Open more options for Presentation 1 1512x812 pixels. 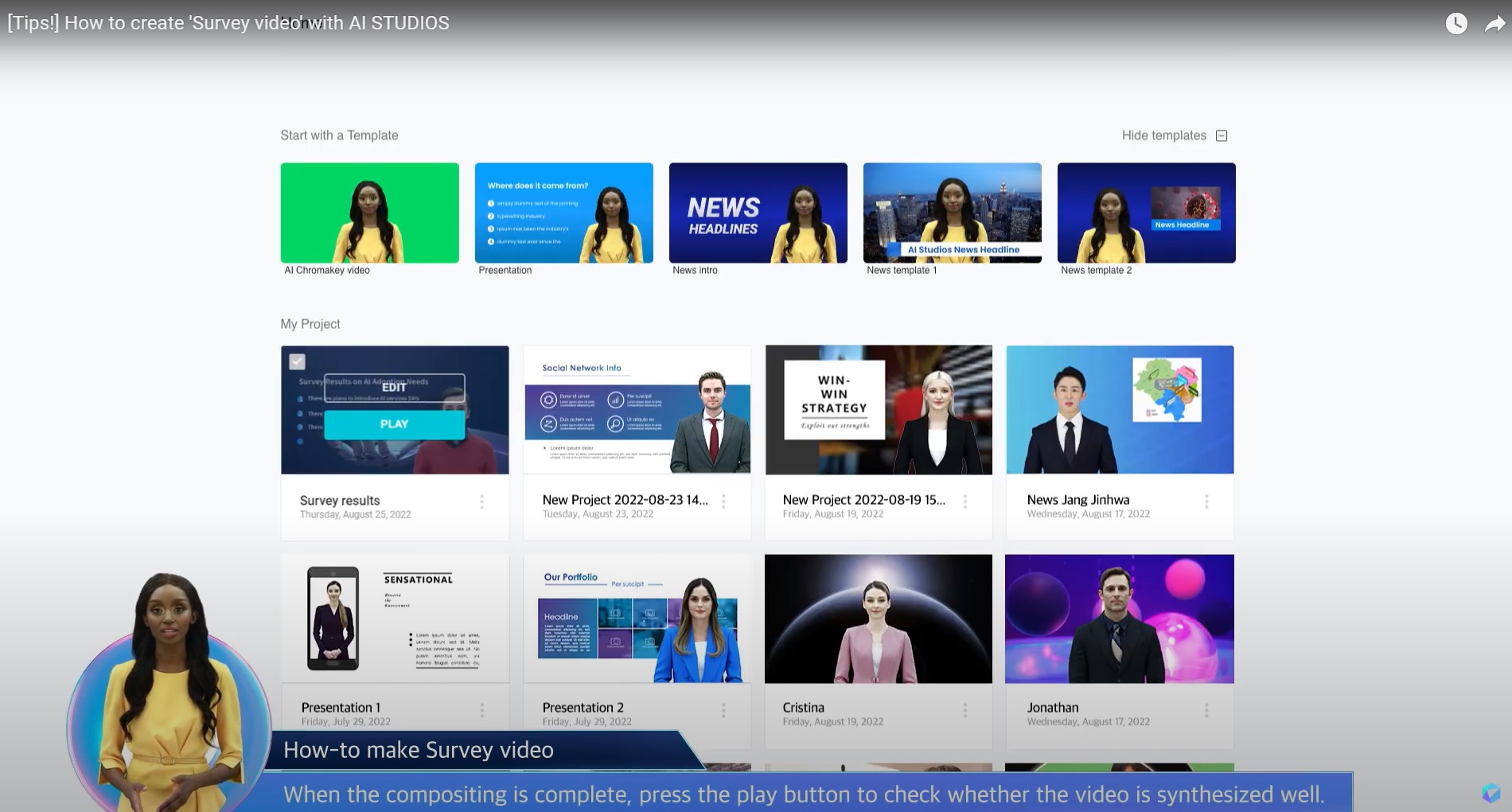[x=481, y=710]
